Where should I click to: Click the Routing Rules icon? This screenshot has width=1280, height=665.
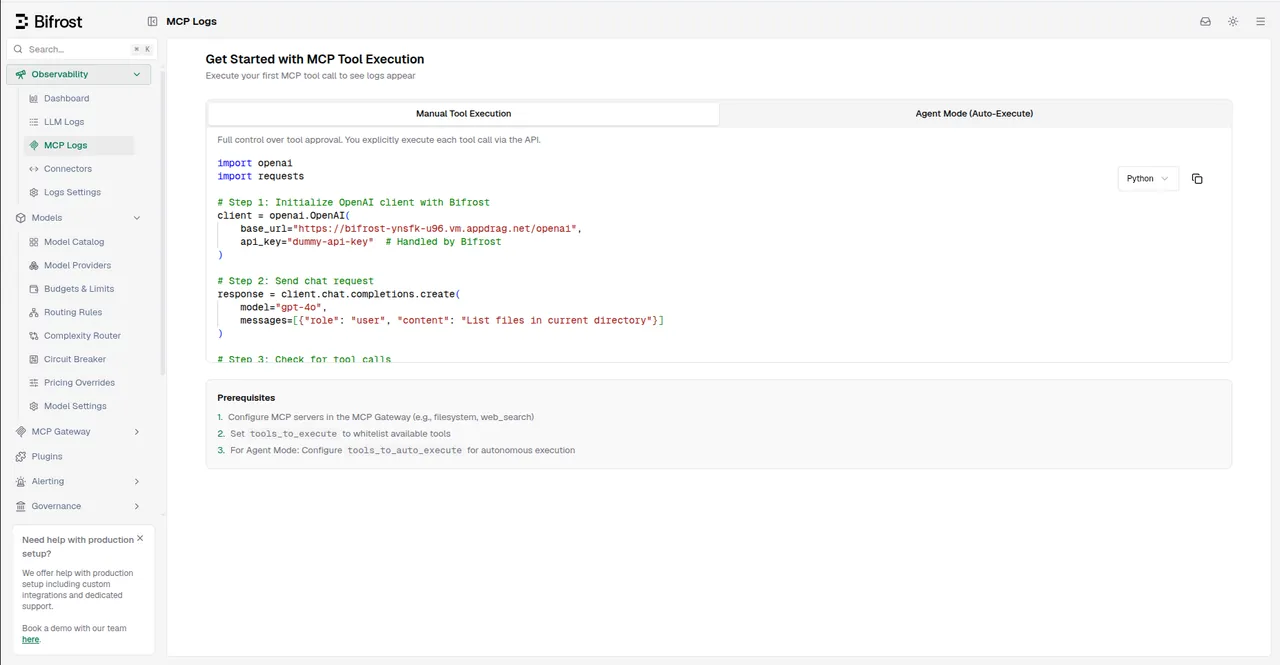34,312
